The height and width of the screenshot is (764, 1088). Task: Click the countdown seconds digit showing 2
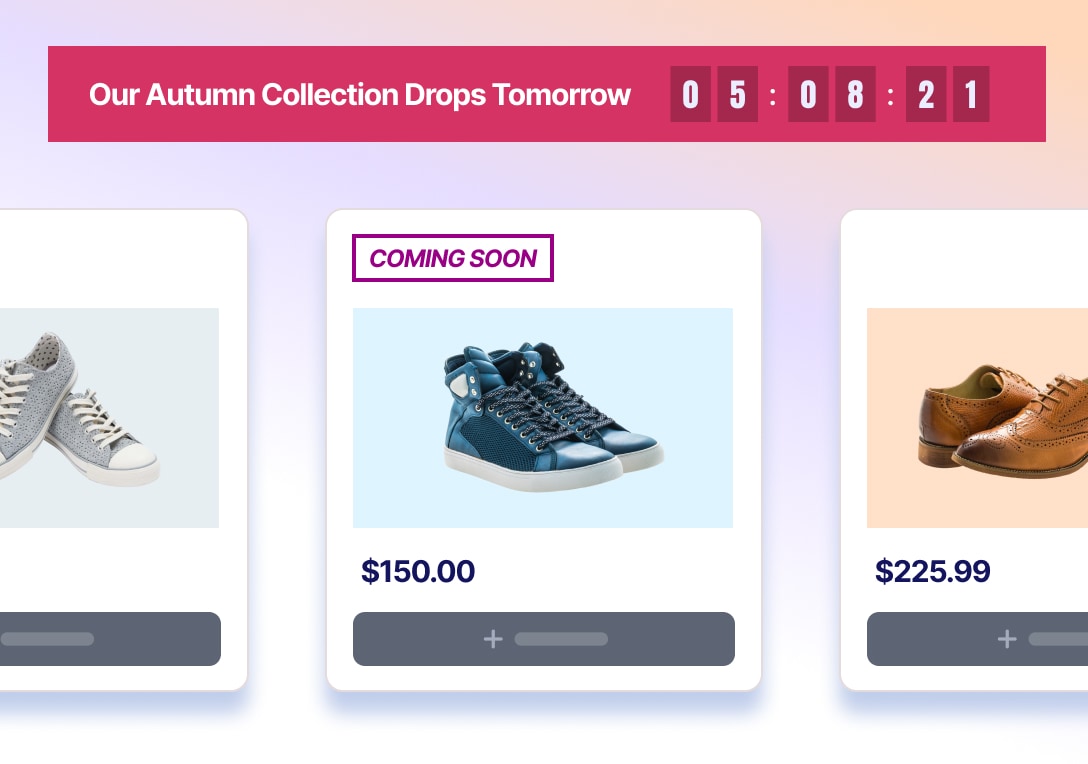click(x=925, y=94)
